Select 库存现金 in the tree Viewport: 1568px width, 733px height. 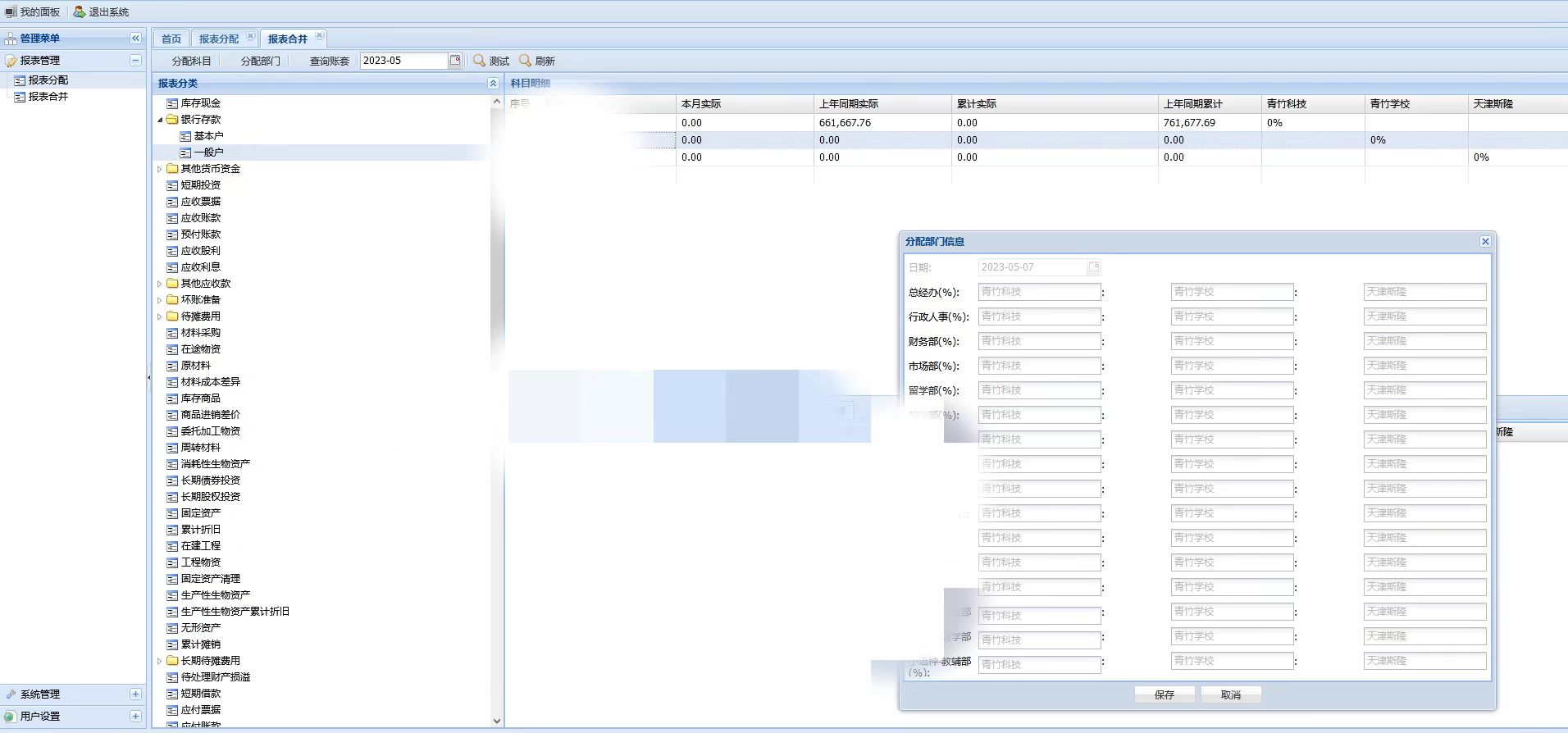[x=200, y=103]
